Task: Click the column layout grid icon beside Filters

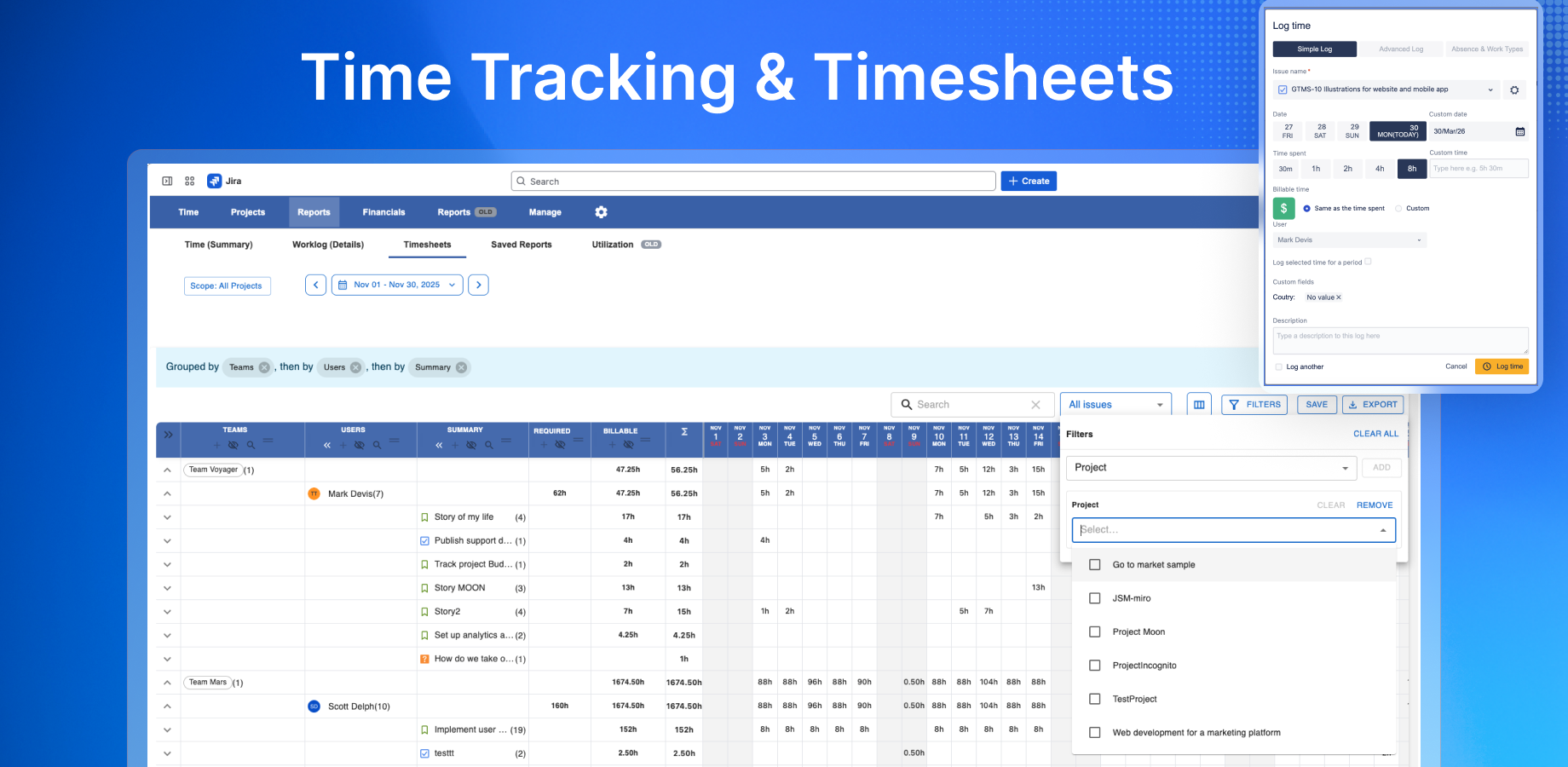Action: click(x=1199, y=403)
